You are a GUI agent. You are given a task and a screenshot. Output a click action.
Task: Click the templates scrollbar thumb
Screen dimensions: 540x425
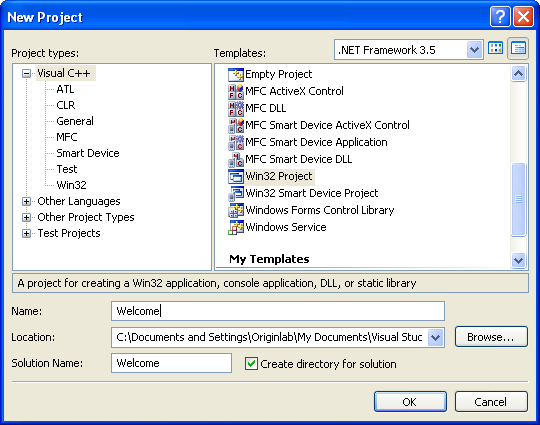tap(518, 199)
